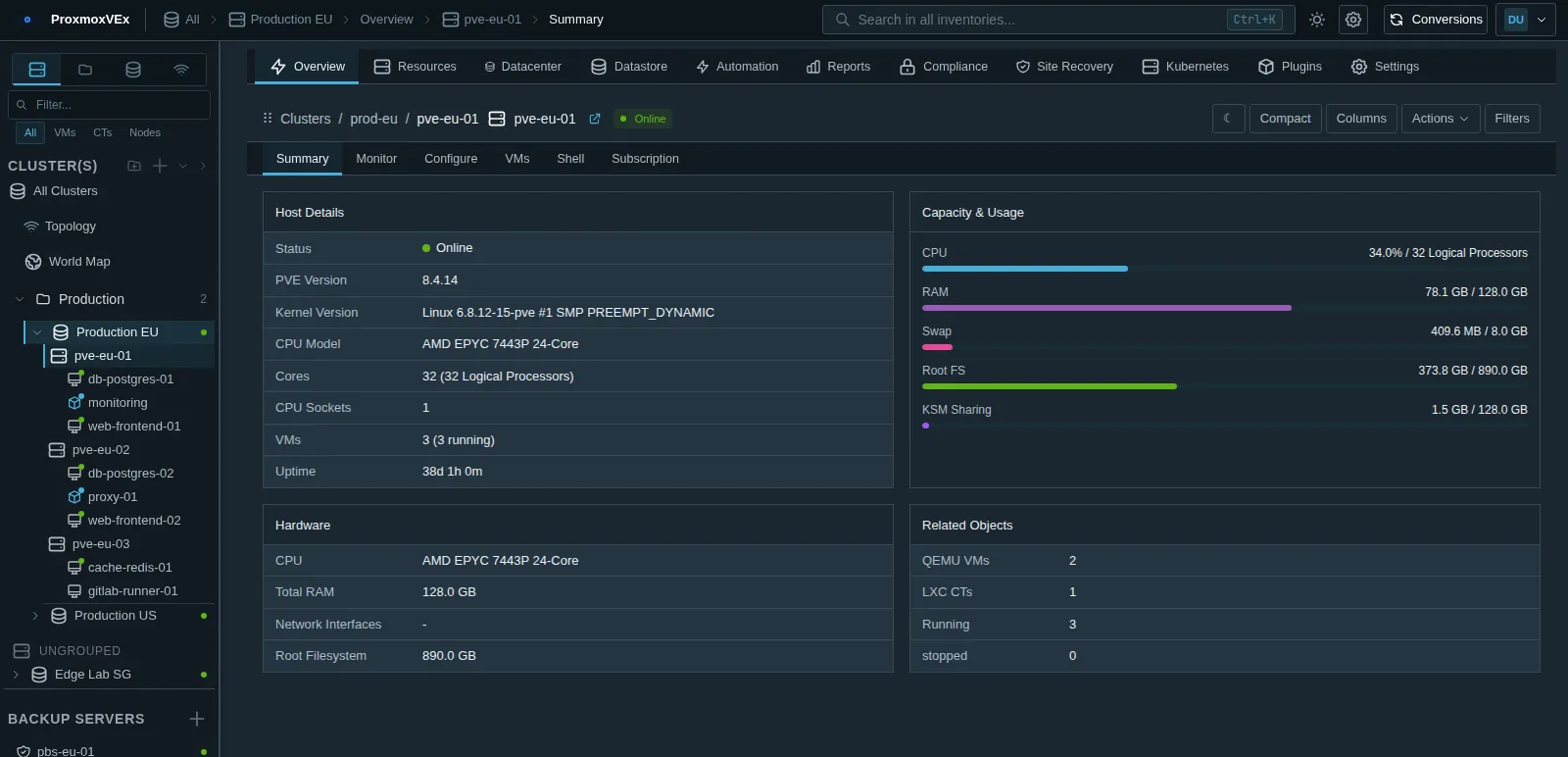
Task: Toggle Compact view mode
Action: click(x=1285, y=119)
